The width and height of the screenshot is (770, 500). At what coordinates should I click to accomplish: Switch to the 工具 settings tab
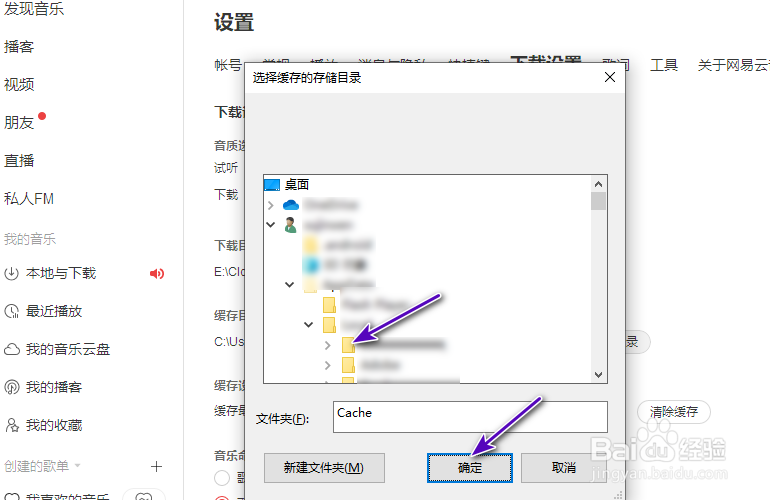(664, 65)
